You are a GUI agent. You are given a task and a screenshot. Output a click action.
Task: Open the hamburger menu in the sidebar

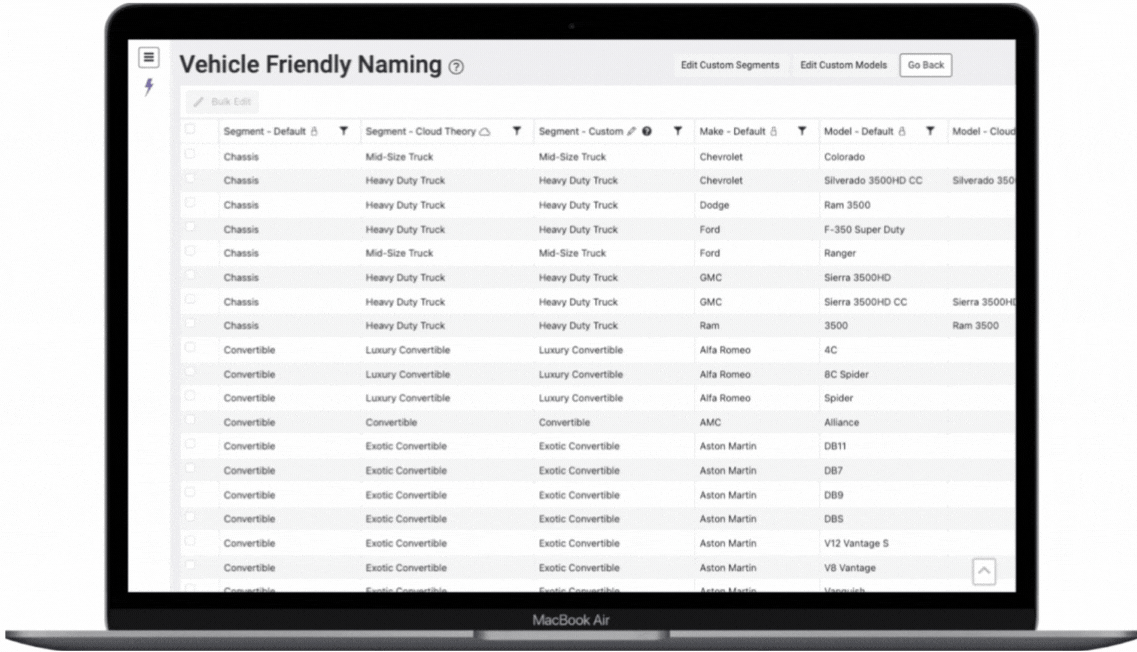click(149, 57)
